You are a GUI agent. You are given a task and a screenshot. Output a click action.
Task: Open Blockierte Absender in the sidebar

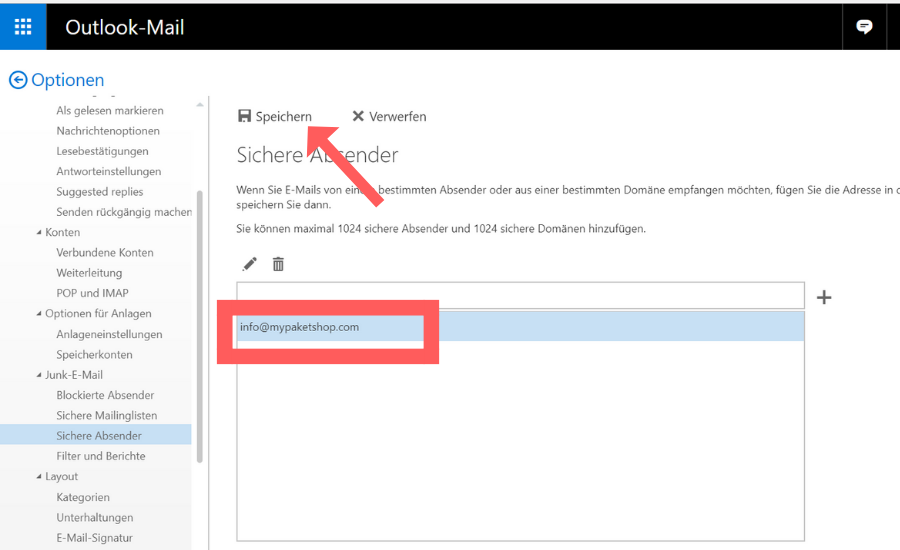click(105, 395)
